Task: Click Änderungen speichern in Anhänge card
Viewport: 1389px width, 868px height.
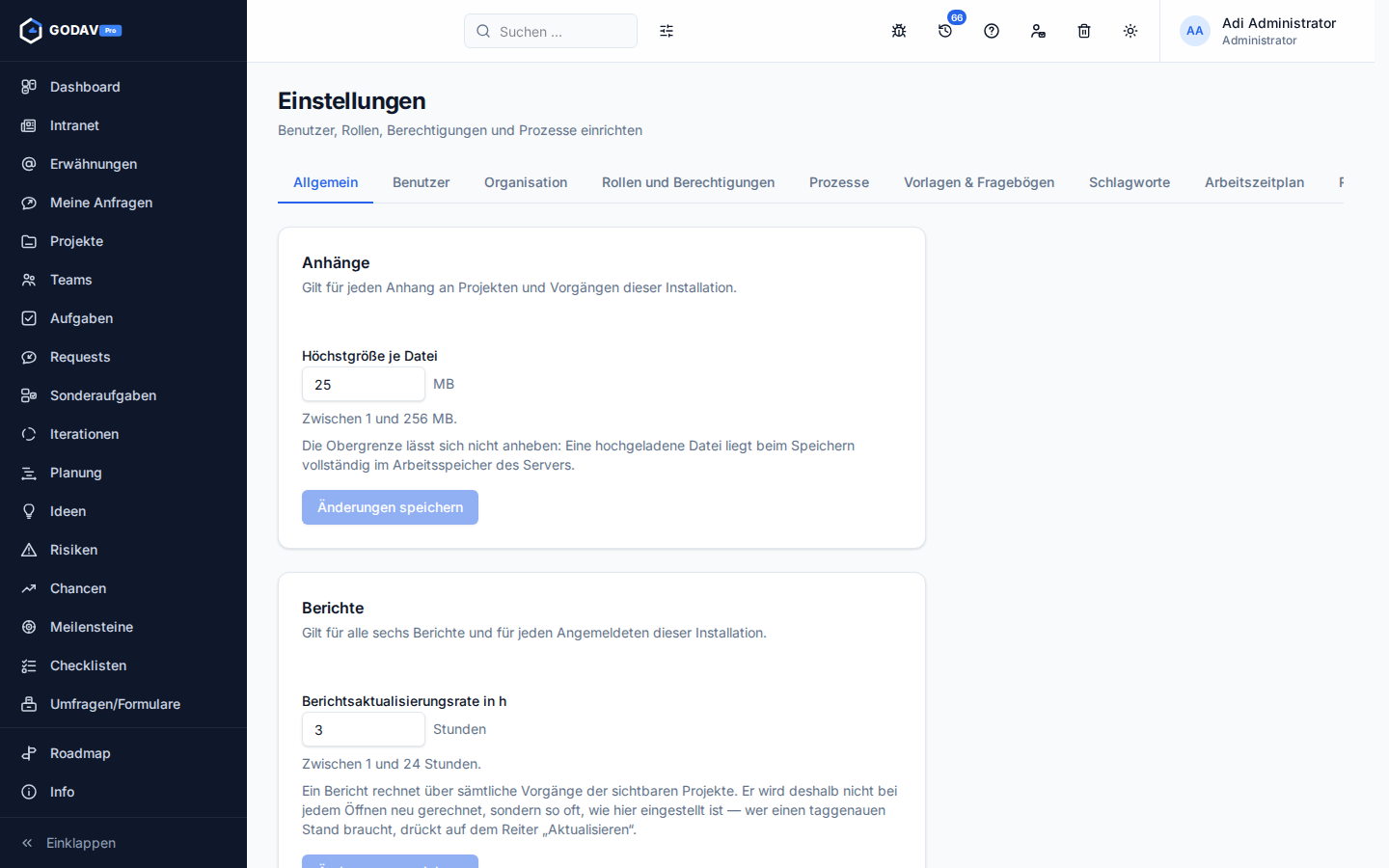Action: [390, 507]
